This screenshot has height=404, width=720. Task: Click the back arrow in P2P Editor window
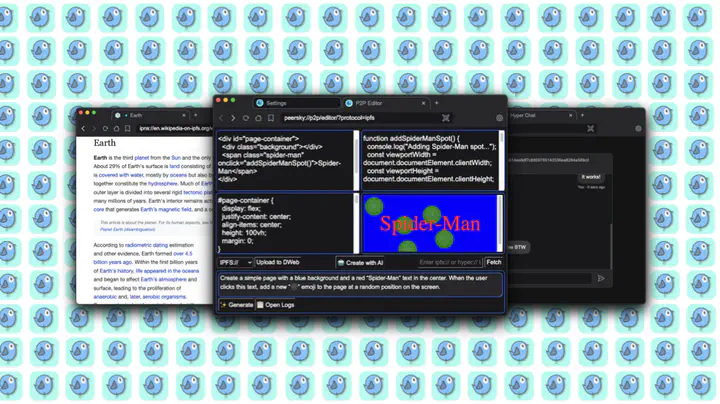[x=222, y=118]
